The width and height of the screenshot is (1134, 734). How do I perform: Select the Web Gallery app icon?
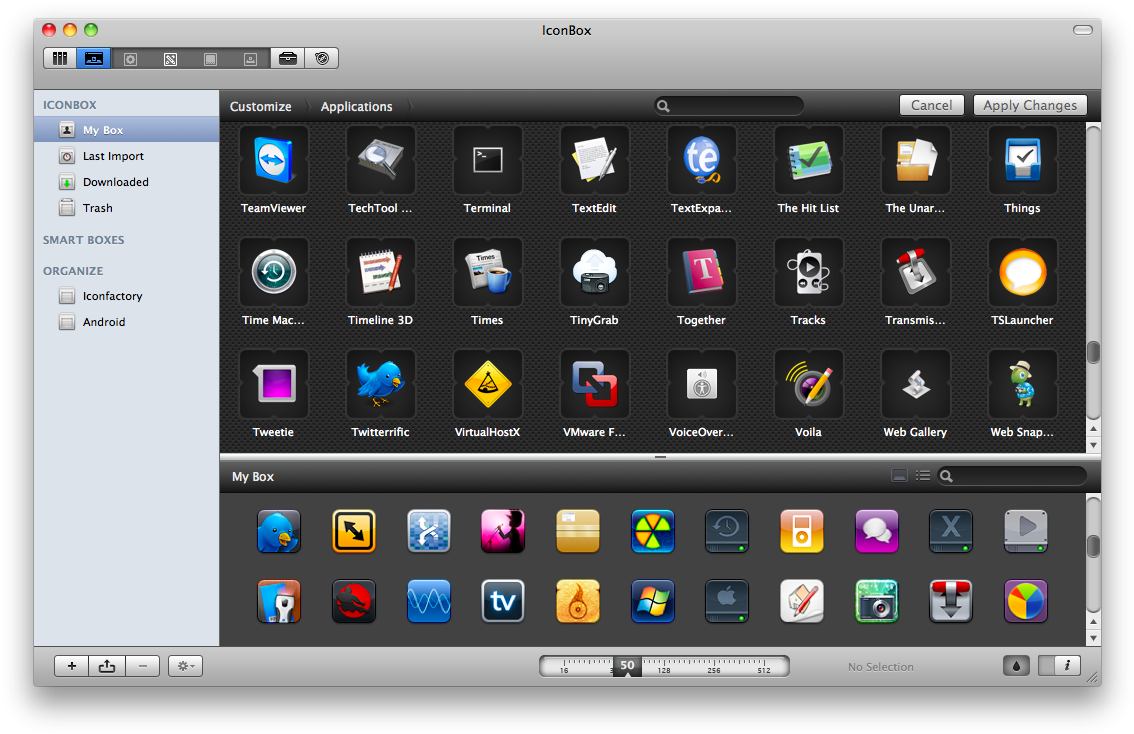point(916,384)
